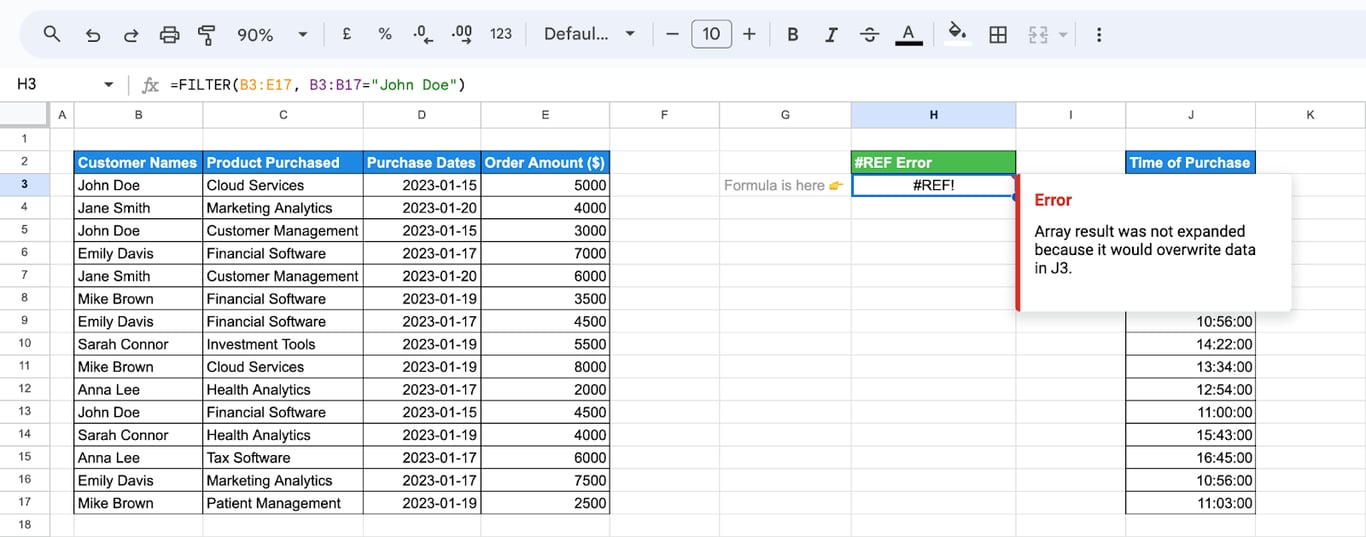Activate the paint format tool

[x=207, y=34]
